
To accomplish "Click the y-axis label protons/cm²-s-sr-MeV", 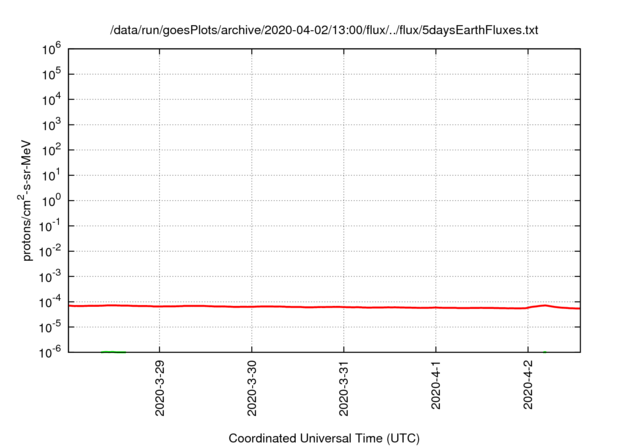I will click(x=25, y=200).
